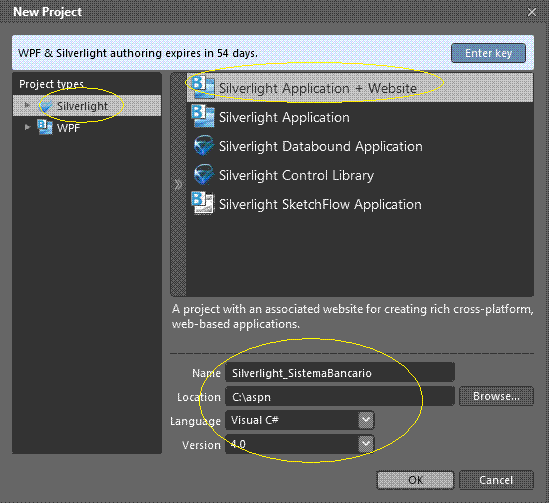Click the Browse... button
The height and width of the screenshot is (503, 549).
pyautogui.click(x=496, y=396)
